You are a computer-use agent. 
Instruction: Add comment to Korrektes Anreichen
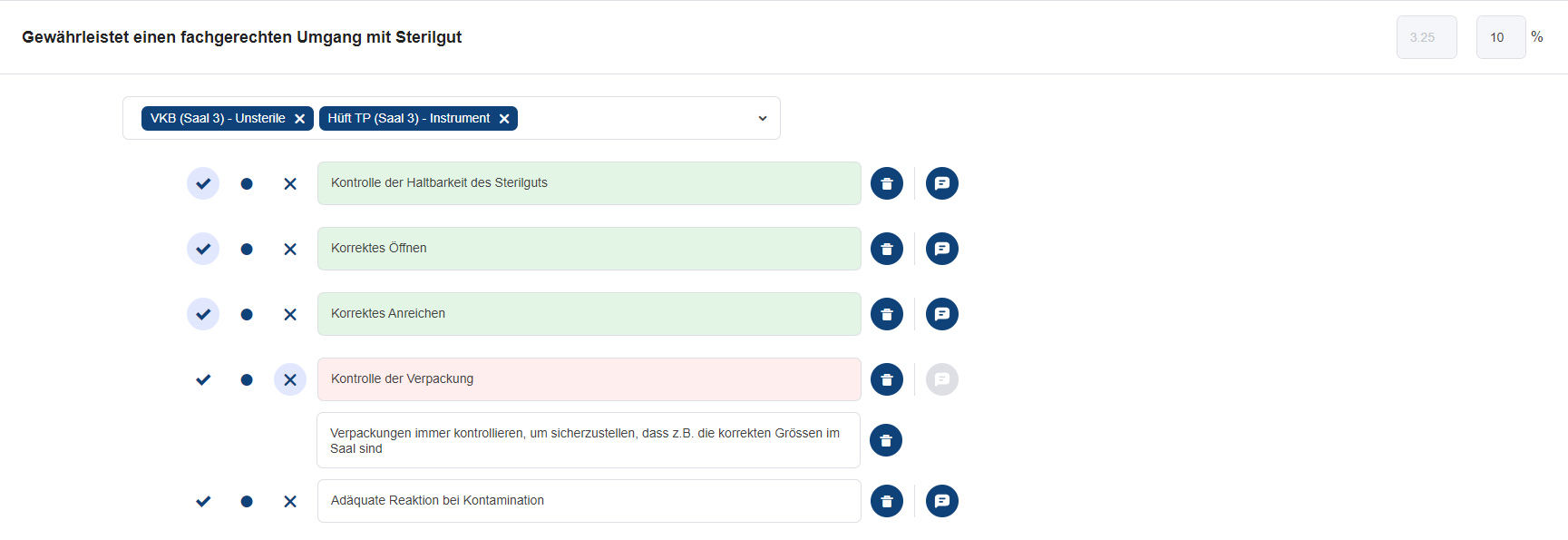[942, 314]
